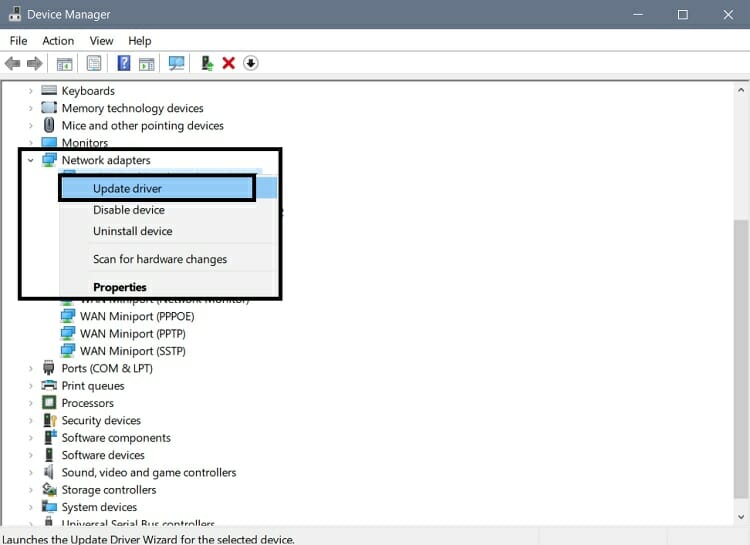Image resolution: width=750 pixels, height=545 pixels.
Task: Click the Show/Hide console tree toolbar icon
Action: click(64, 64)
